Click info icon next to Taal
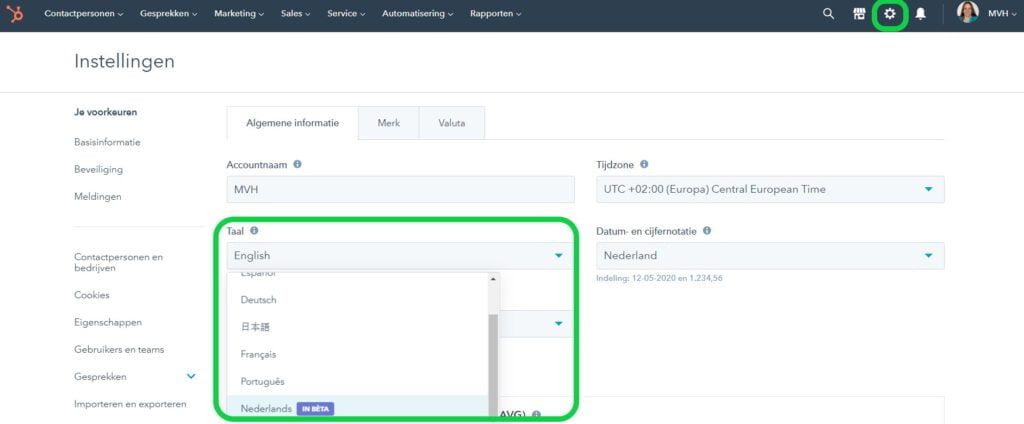Screen dimensions: 1024x424 254,230
